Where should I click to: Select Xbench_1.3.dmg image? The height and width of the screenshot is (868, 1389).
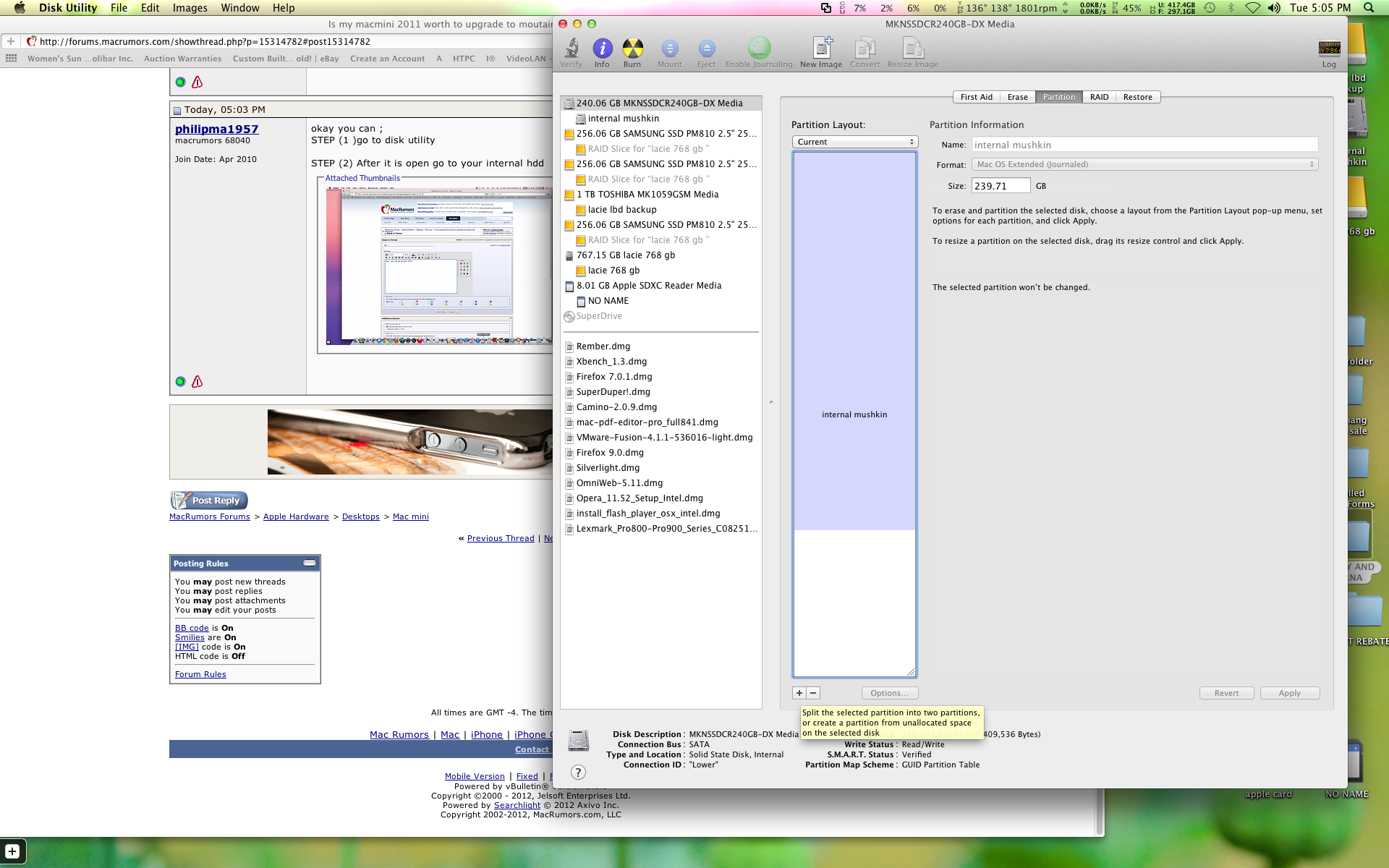[611, 362]
